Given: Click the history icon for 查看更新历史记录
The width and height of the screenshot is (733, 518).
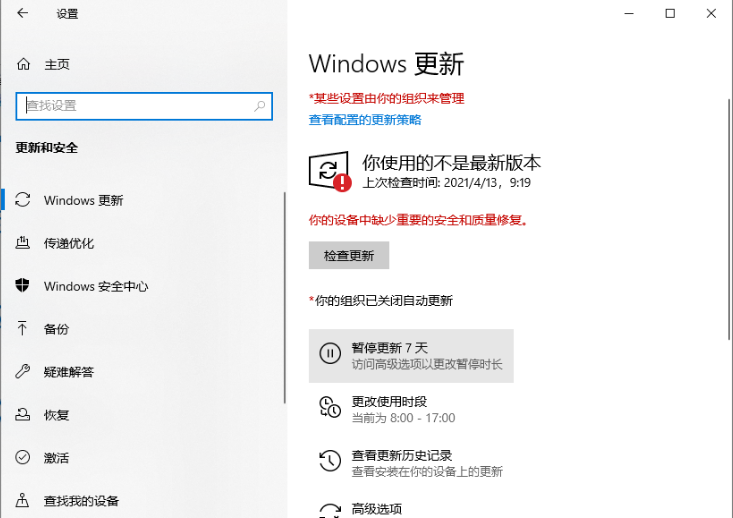Looking at the screenshot, I should pyautogui.click(x=330, y=461).
